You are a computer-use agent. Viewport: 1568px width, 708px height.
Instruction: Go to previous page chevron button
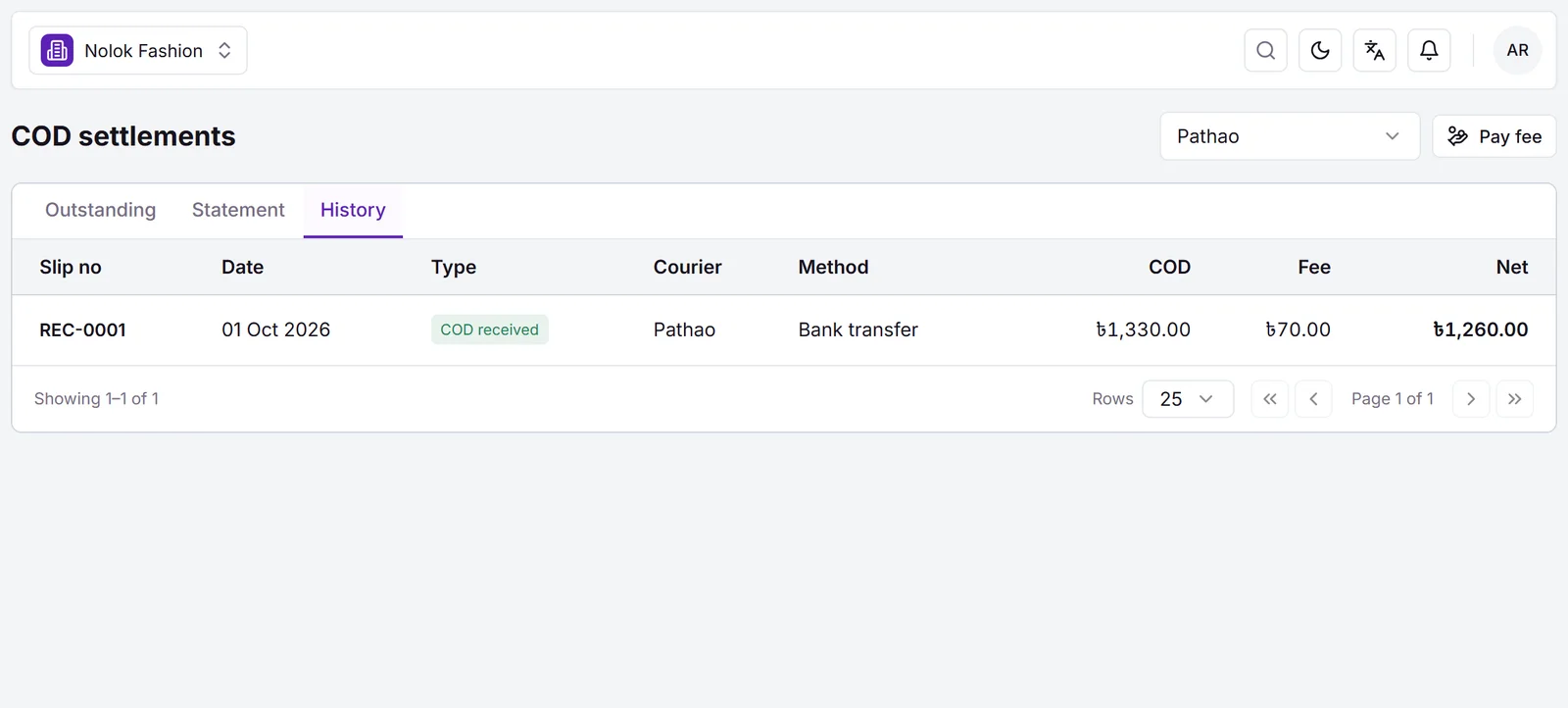tap(1313, 399)
